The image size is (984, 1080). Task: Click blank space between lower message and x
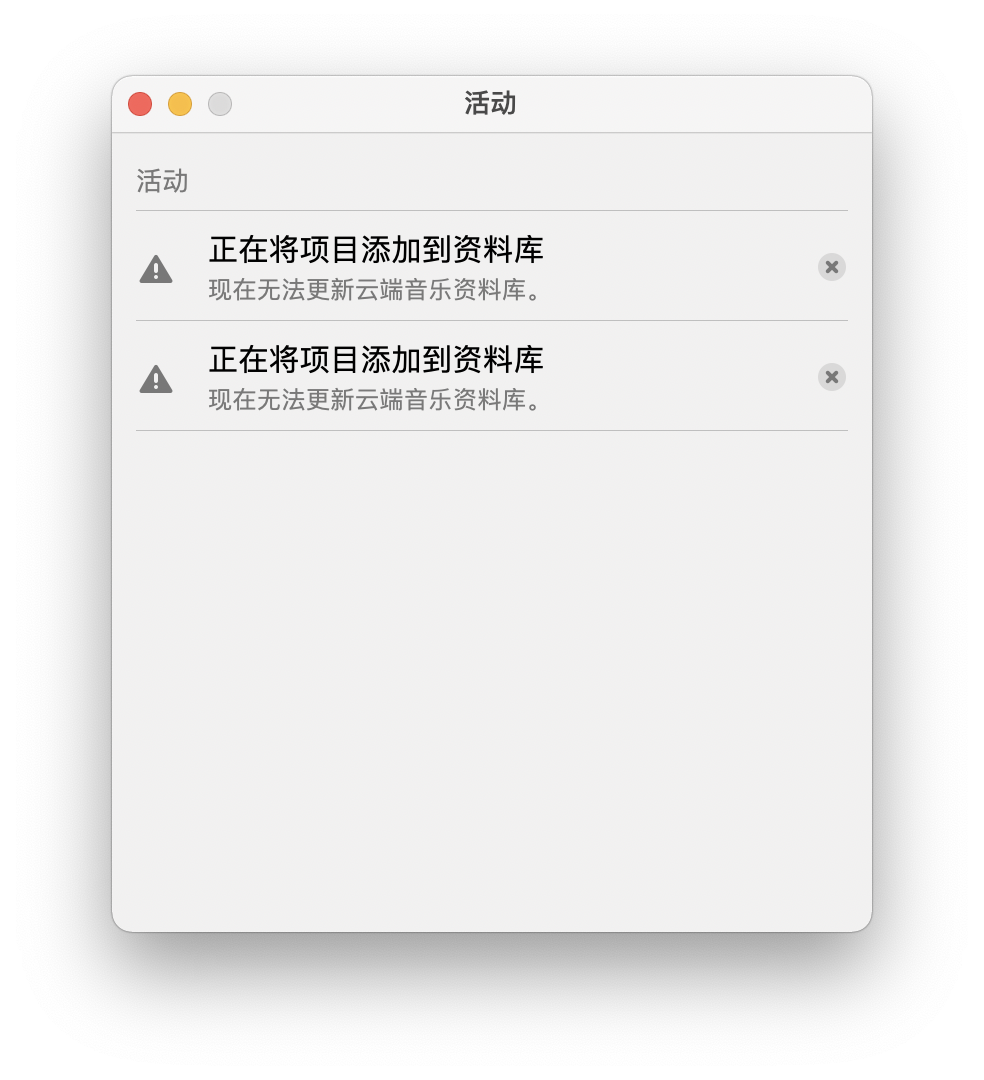tap(678, 379)
